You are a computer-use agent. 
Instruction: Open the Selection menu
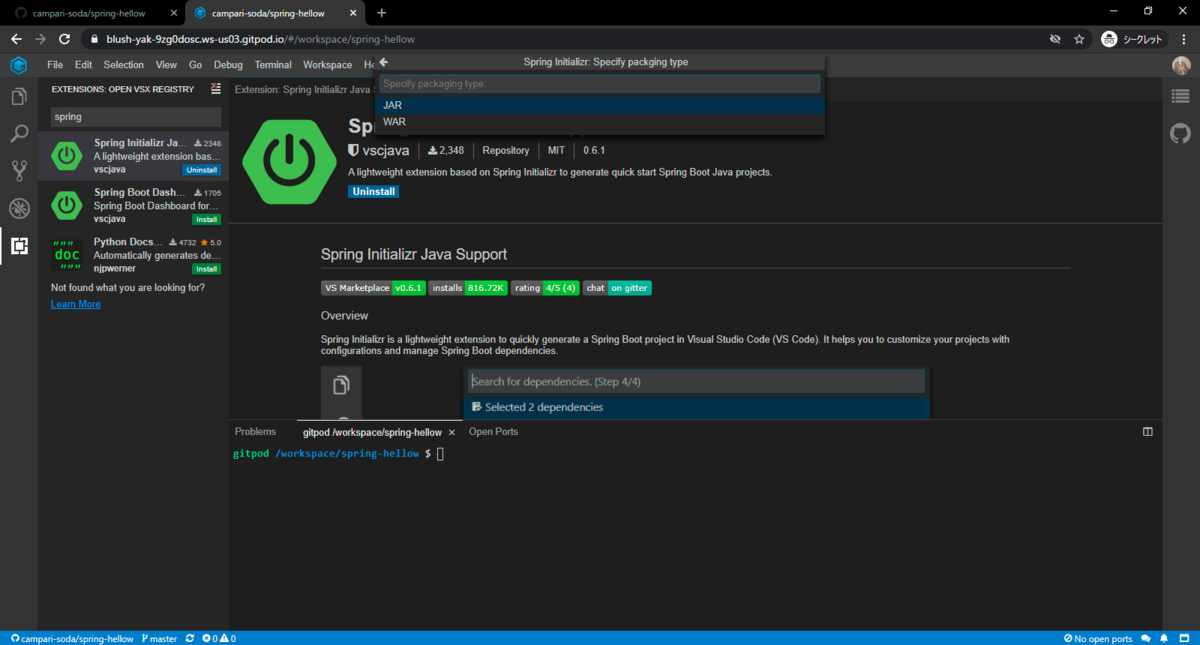[x=124, y=65]
